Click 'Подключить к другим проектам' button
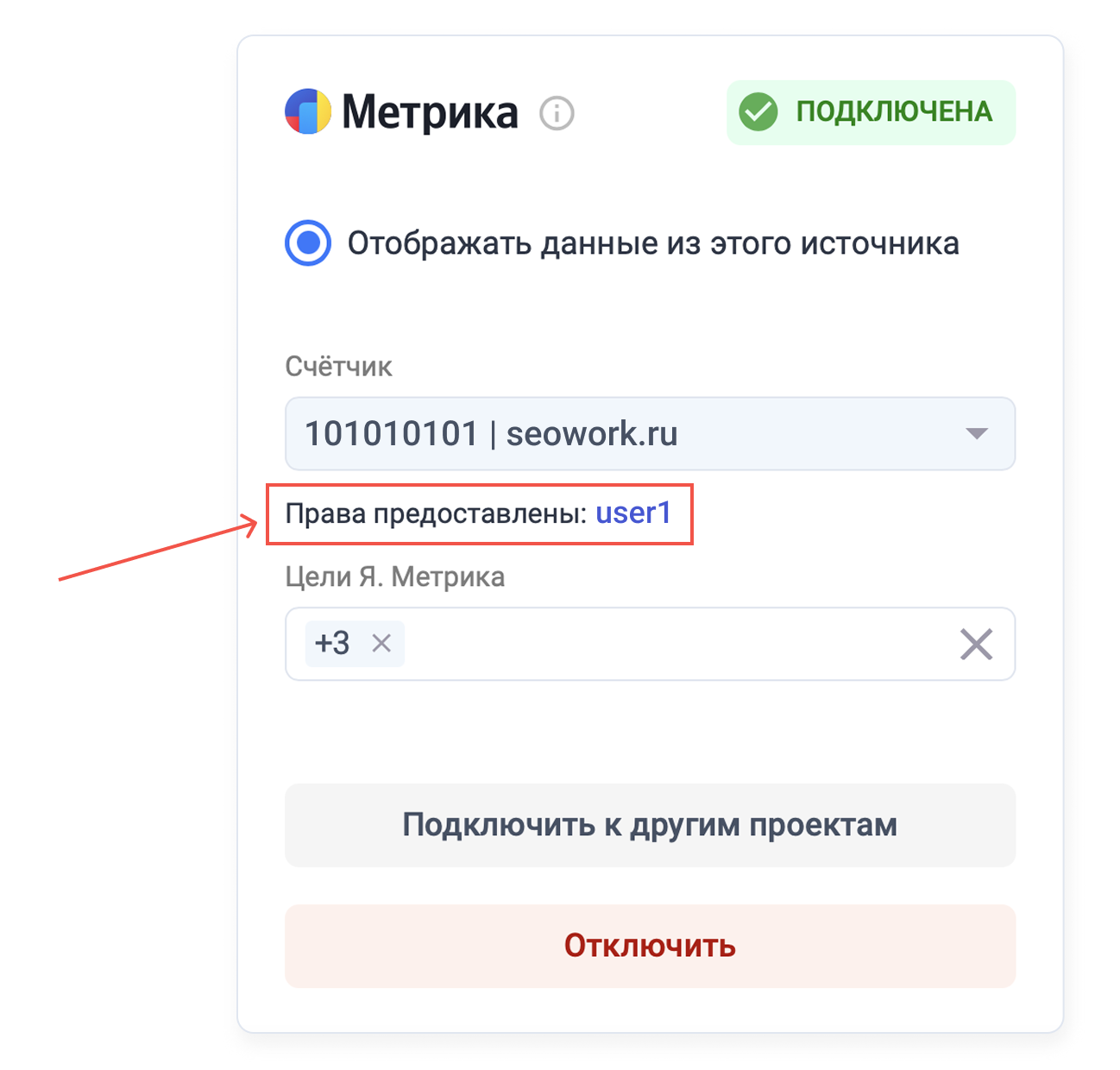The height and width of the screenshot is (1070, 1120). (x=650, y=825)
